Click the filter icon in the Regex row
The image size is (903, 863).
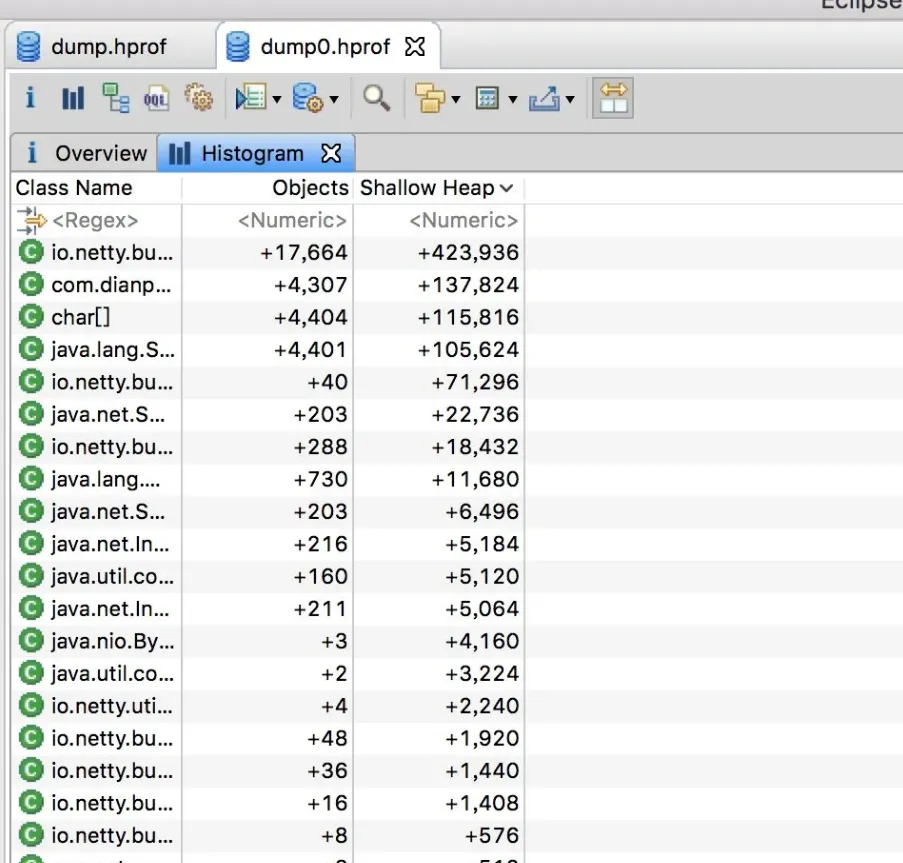pyautogui.click(x=31, y=220)
